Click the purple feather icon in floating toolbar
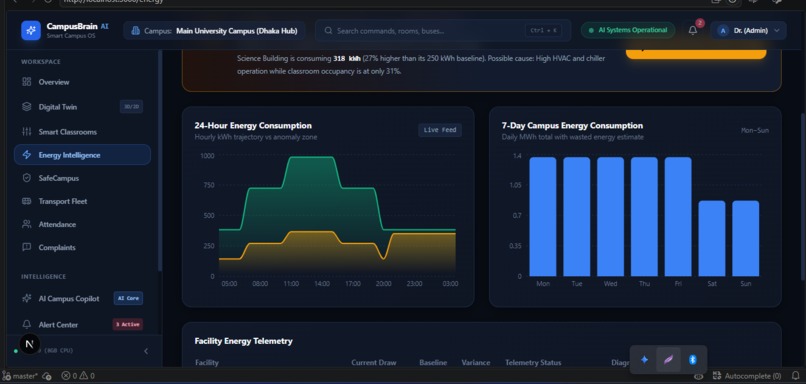 [668, 360]
